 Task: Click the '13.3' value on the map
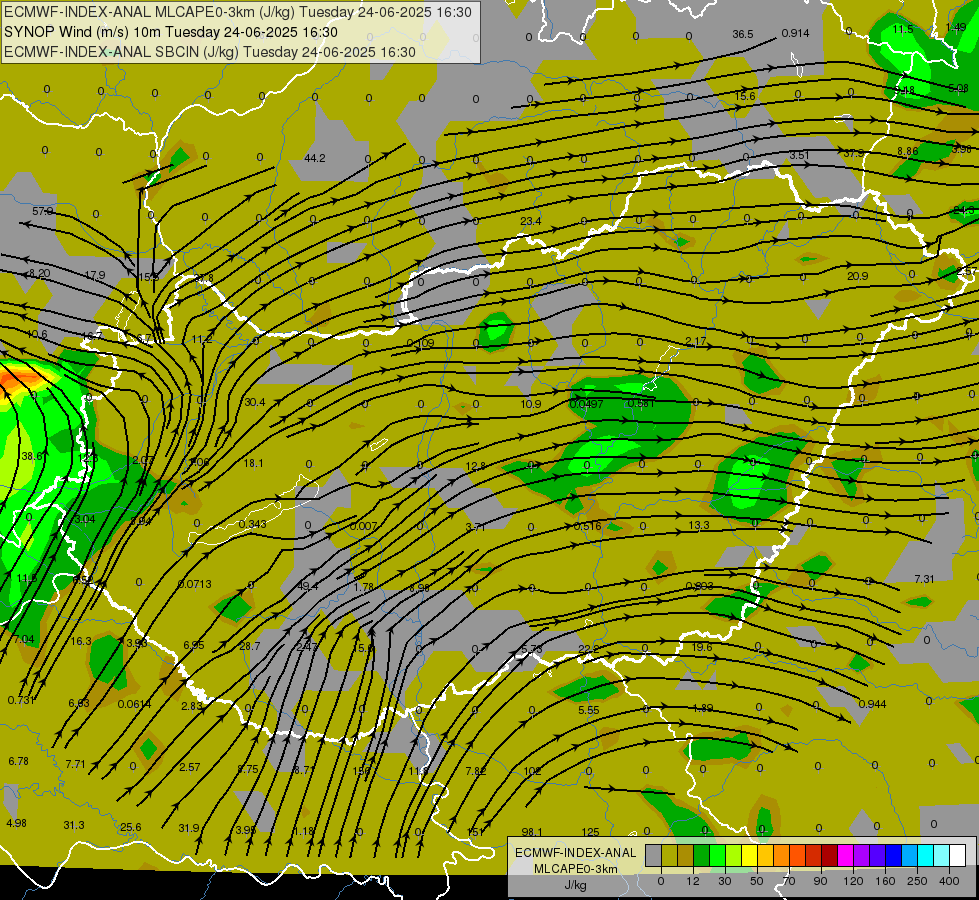pos(699,525)
